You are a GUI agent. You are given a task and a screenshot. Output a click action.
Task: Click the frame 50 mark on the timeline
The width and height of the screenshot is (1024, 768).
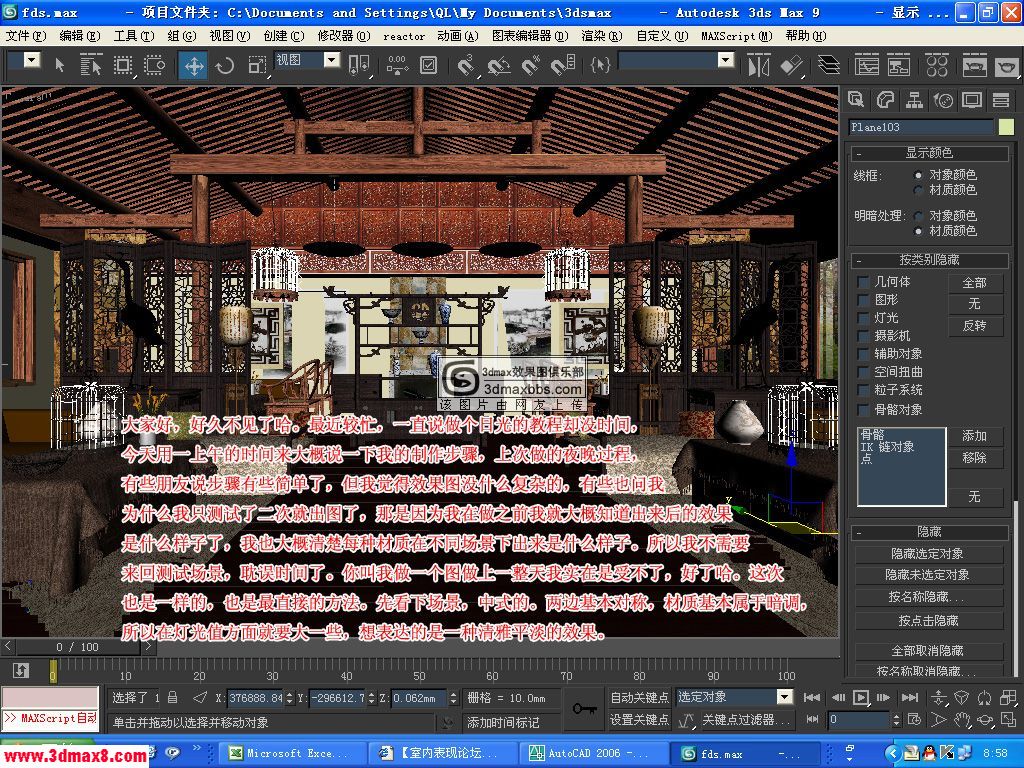point(419,672)
